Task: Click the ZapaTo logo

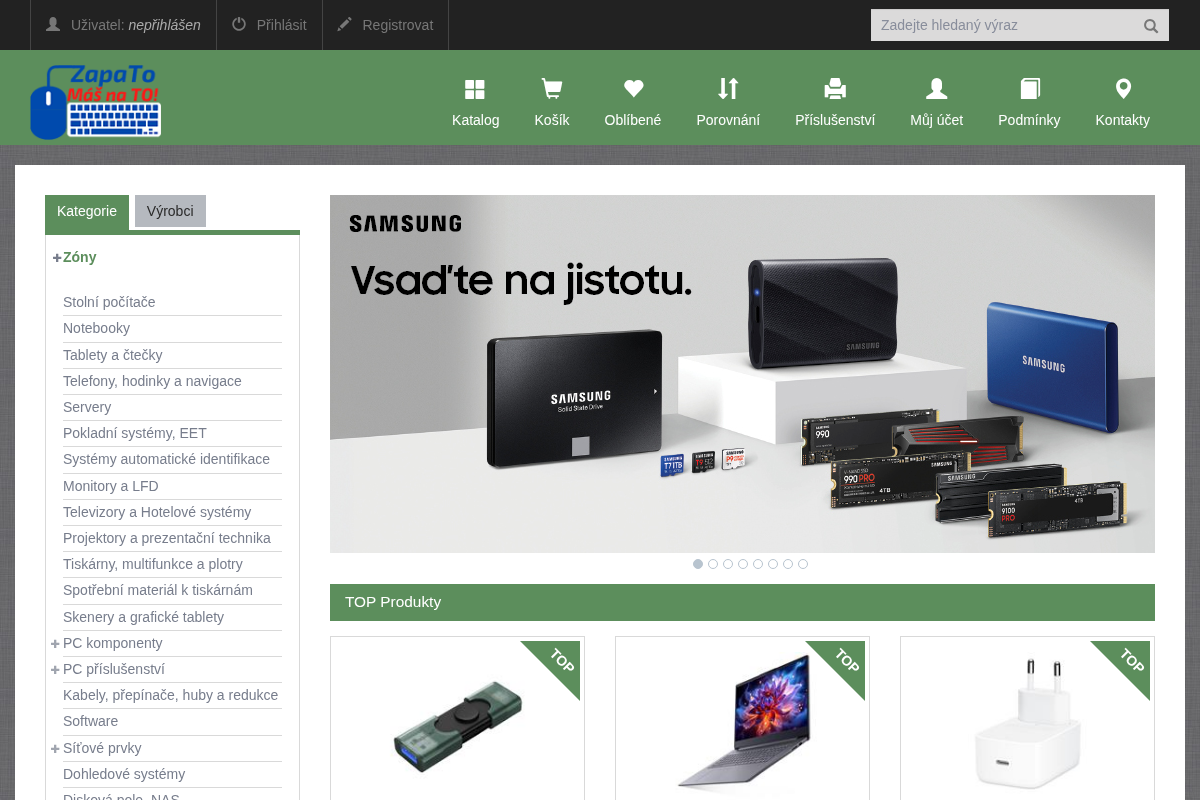Action: point(96,101)
